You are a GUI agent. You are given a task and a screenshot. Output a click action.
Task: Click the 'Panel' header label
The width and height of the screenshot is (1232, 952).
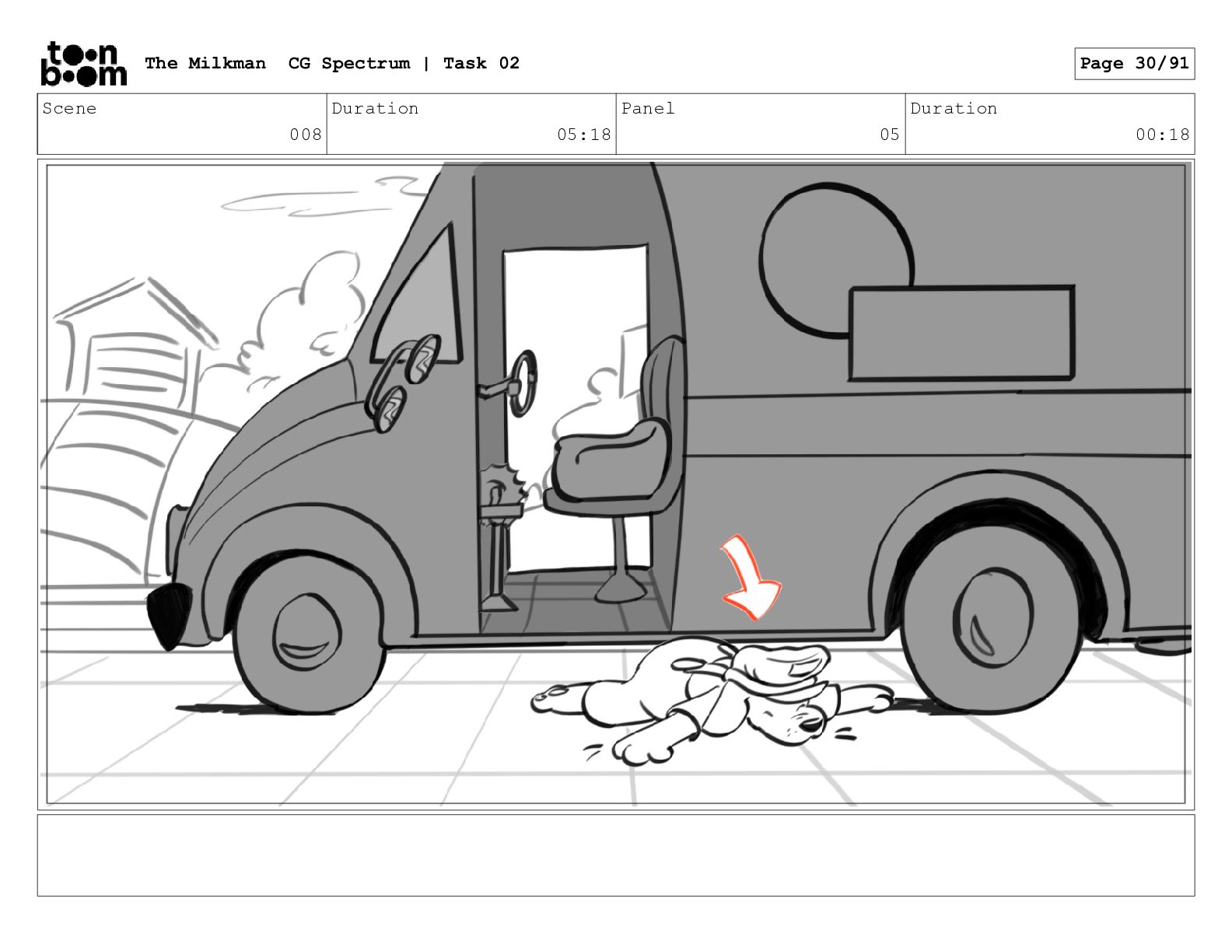point(648,108)
